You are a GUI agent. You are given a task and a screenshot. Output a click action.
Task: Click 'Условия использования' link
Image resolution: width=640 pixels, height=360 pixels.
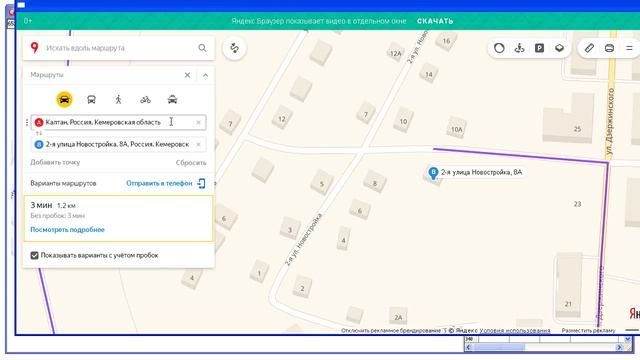pyautogui.click(x=515, y=331)
